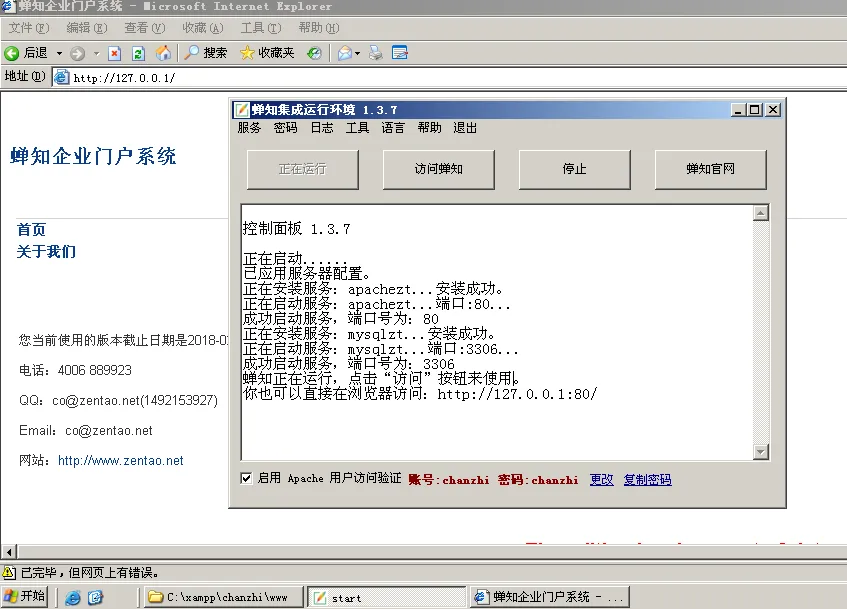The width and height of the screenshot is (847, 609).
Task: Open the 语言 menu in control panel
Action: click(393, 128)
